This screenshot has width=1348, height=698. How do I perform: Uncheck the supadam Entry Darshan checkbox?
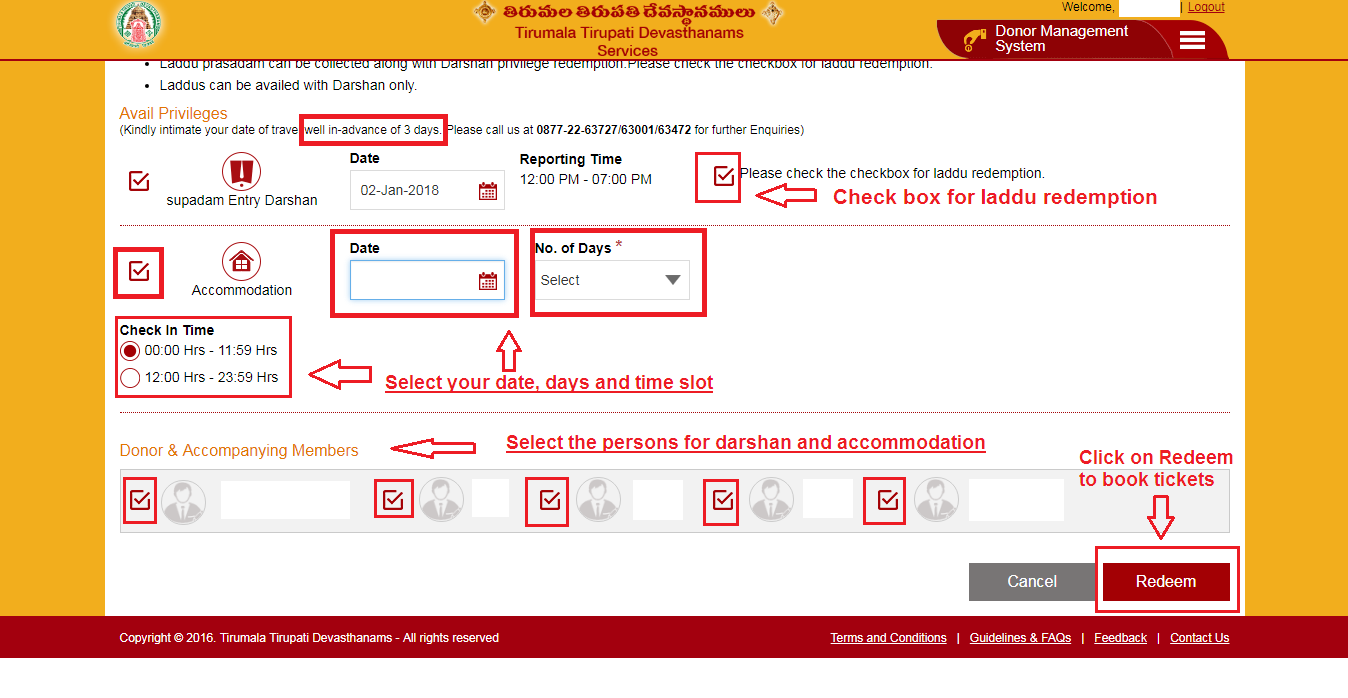(139, 181)
